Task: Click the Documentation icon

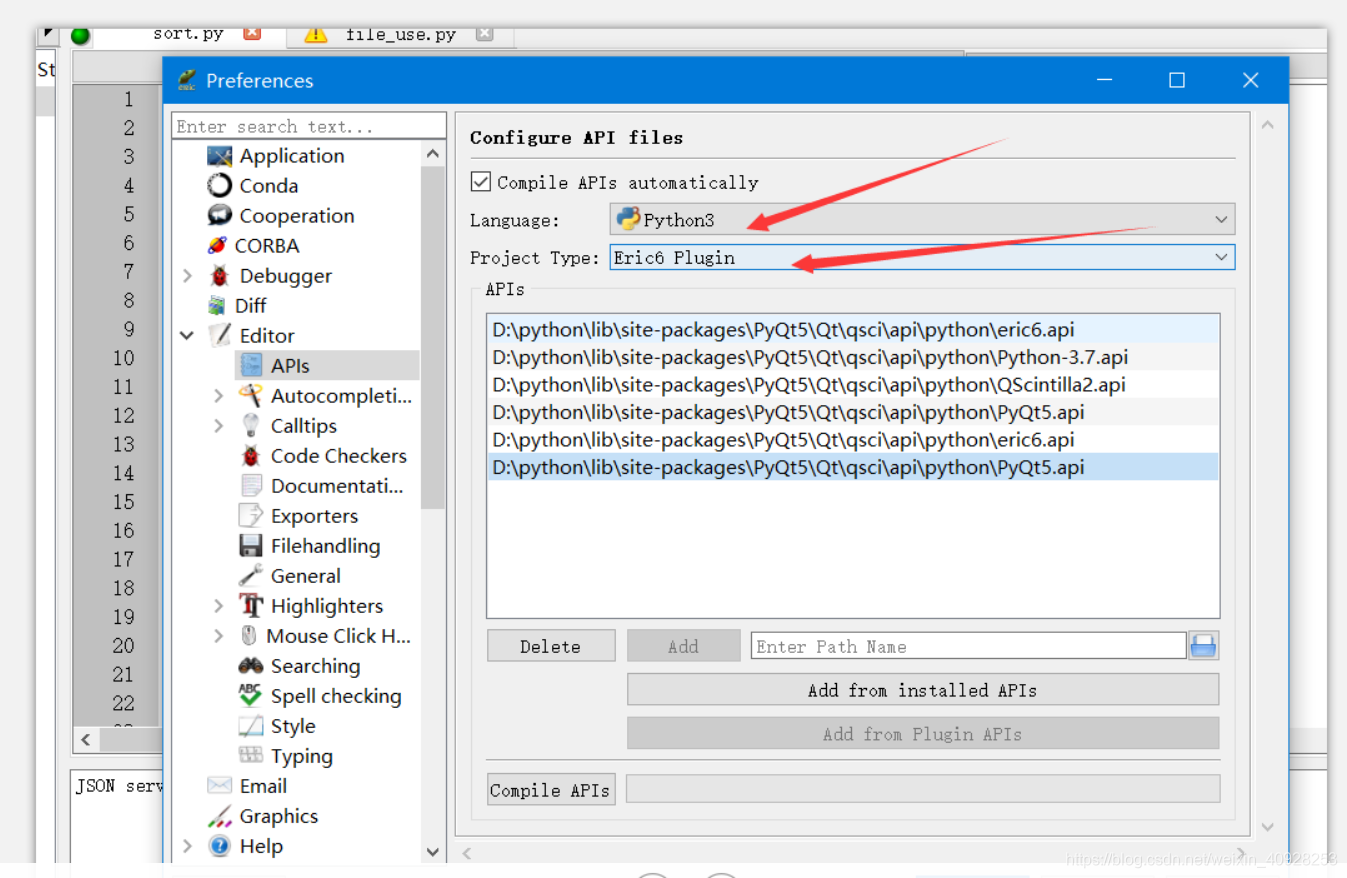Action: point(251,486)
